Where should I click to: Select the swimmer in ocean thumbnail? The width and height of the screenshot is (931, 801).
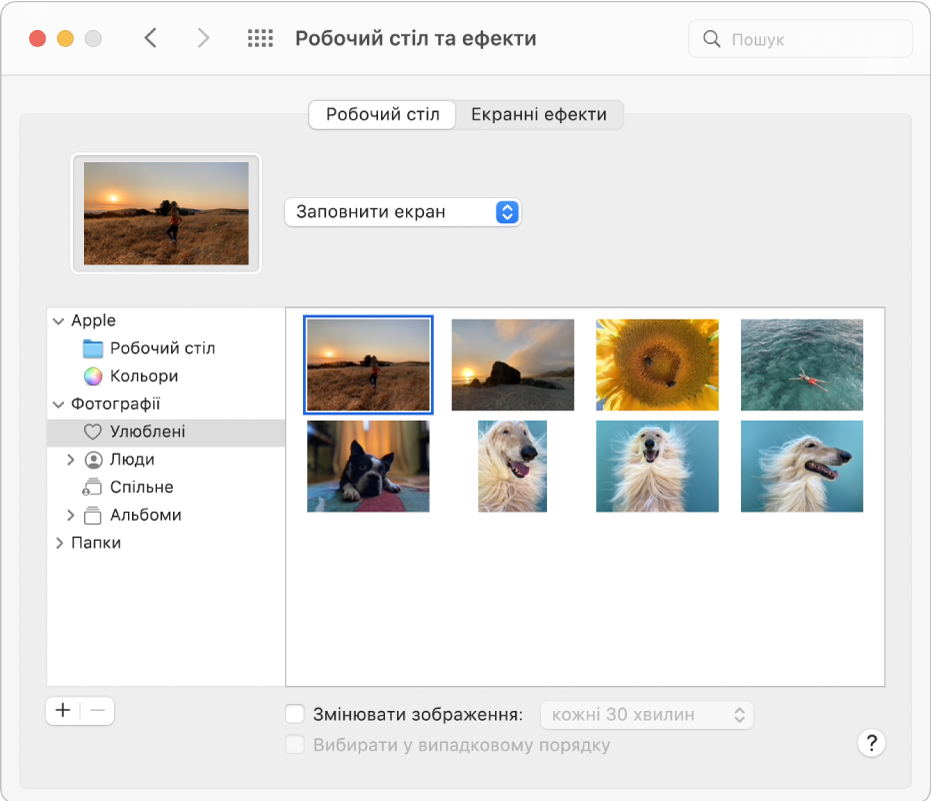pos(802,365)
